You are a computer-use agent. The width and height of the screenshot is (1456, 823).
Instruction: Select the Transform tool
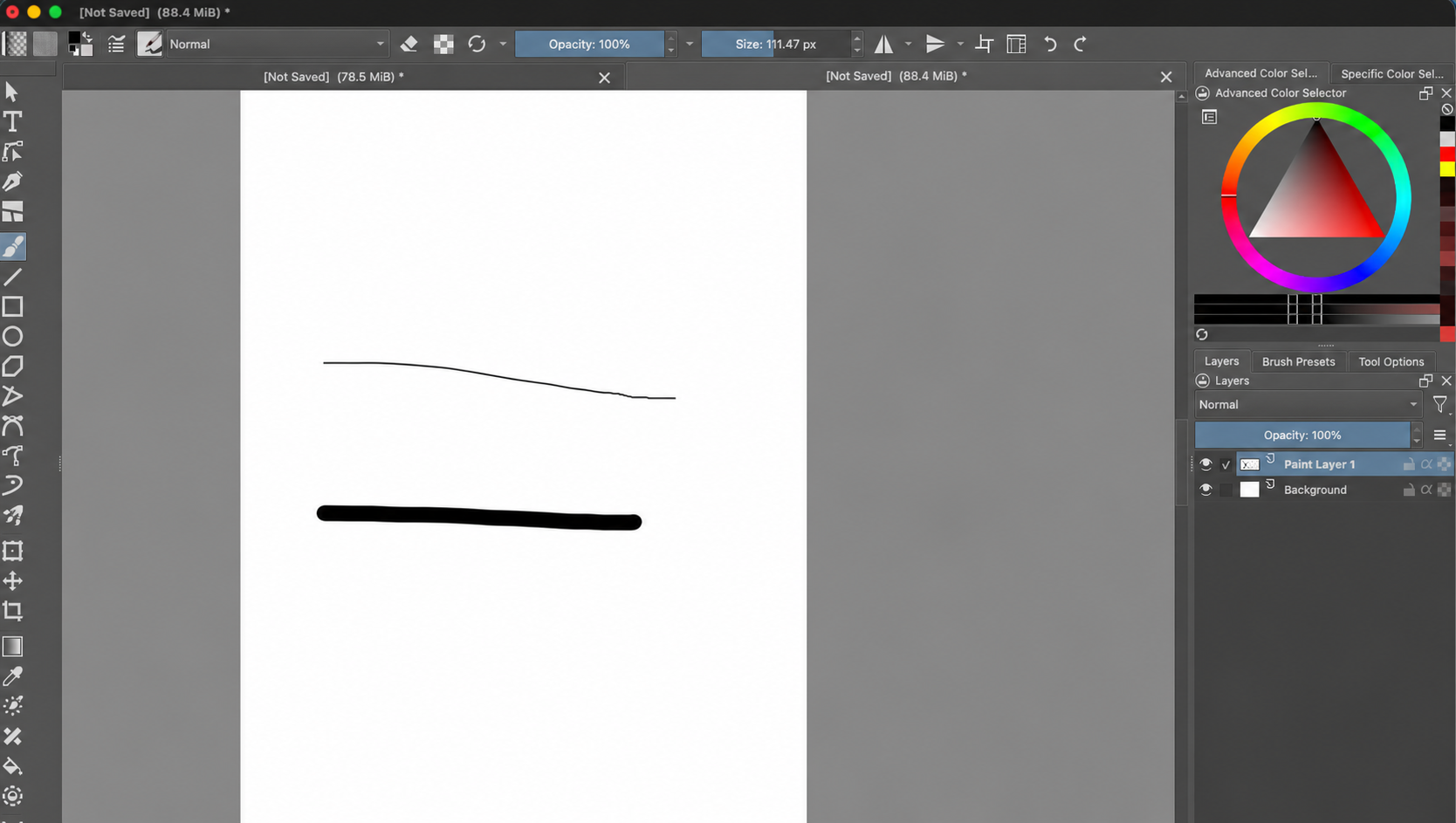13,551
